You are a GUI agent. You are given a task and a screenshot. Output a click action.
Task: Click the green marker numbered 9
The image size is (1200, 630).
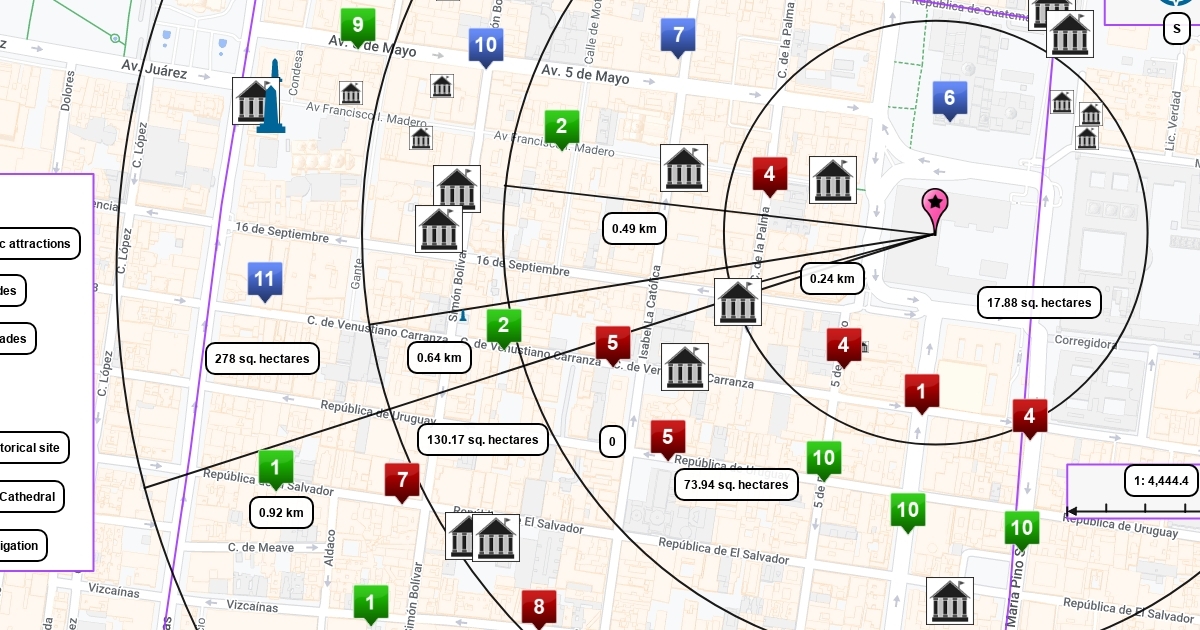[358, 24]
